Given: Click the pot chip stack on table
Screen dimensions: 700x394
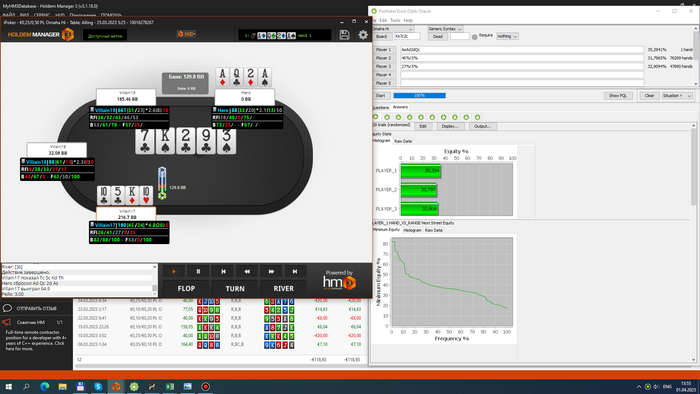Looking at the screenshot, I should click(x=162, y=183).
